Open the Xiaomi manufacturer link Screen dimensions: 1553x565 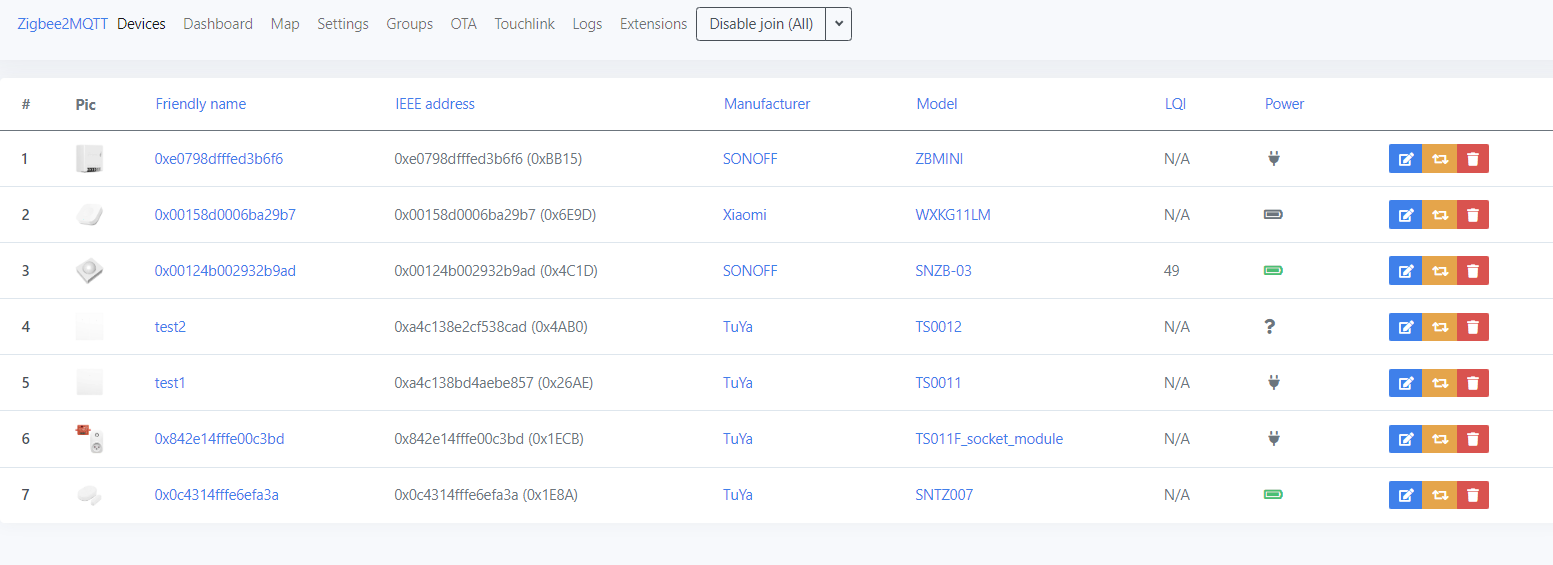click(x=745, y=215)
